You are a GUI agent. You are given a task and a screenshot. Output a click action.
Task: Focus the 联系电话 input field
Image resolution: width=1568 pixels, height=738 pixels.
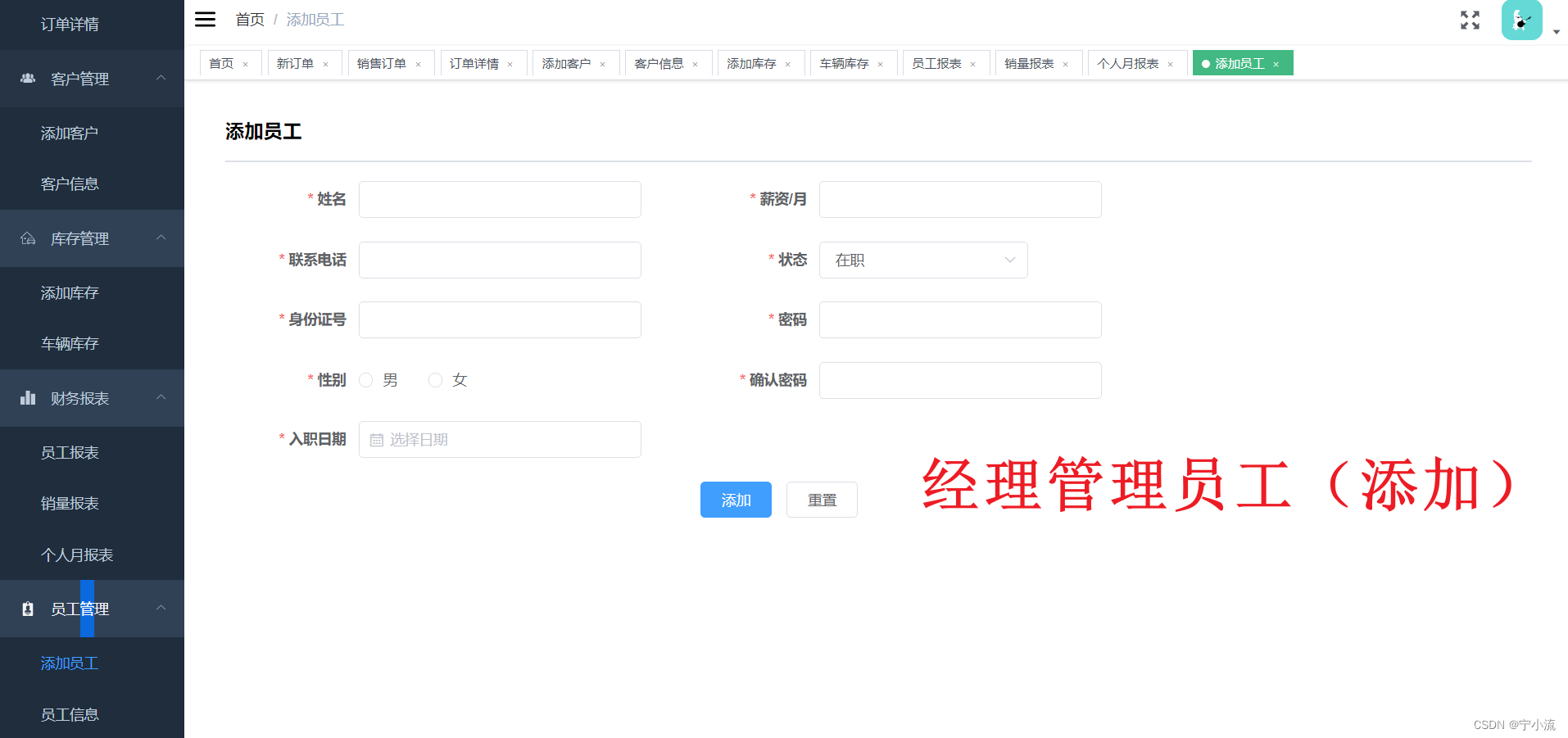coord(500,260)
